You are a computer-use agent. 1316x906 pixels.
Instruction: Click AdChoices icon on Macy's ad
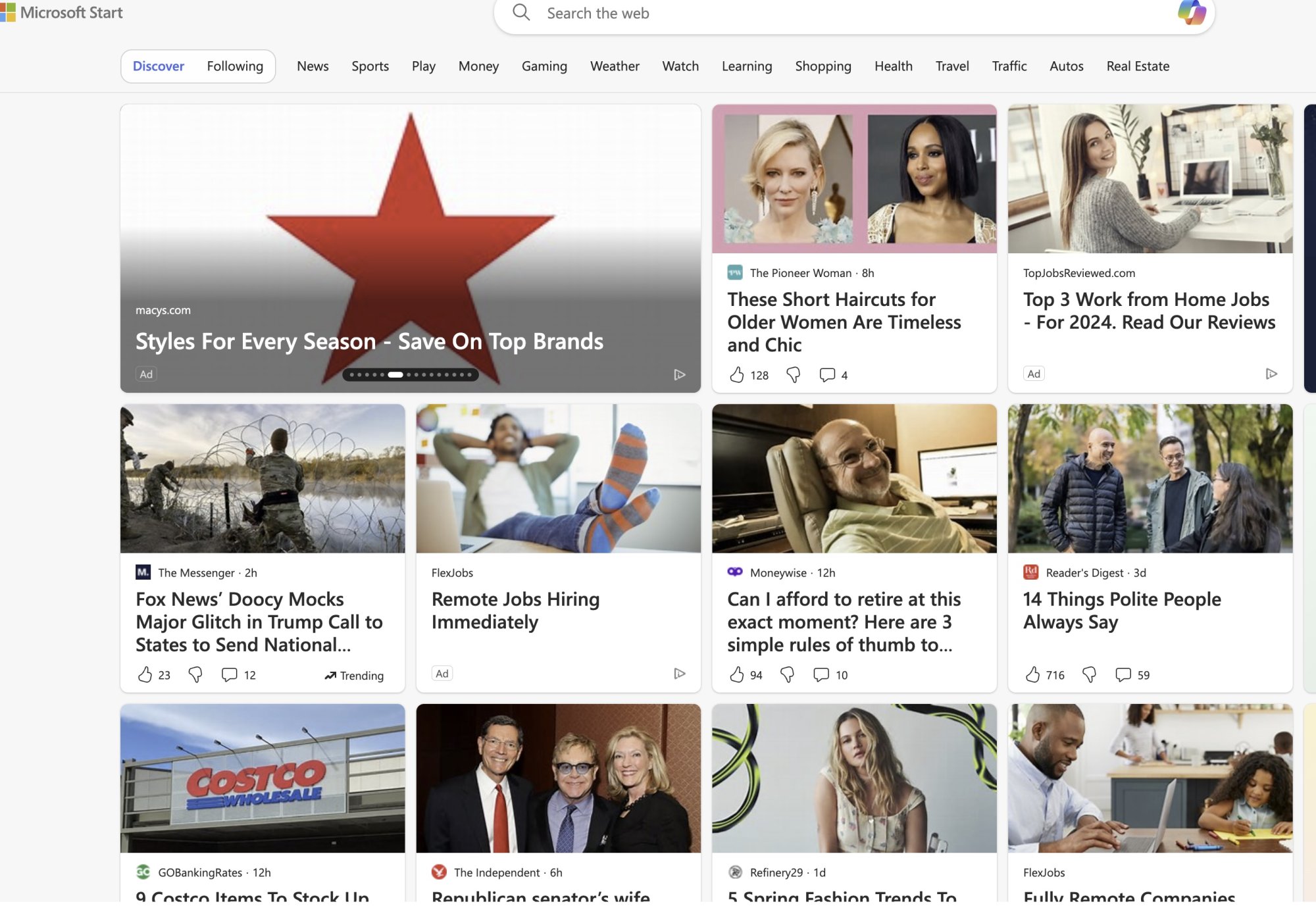tap(680, 374)
